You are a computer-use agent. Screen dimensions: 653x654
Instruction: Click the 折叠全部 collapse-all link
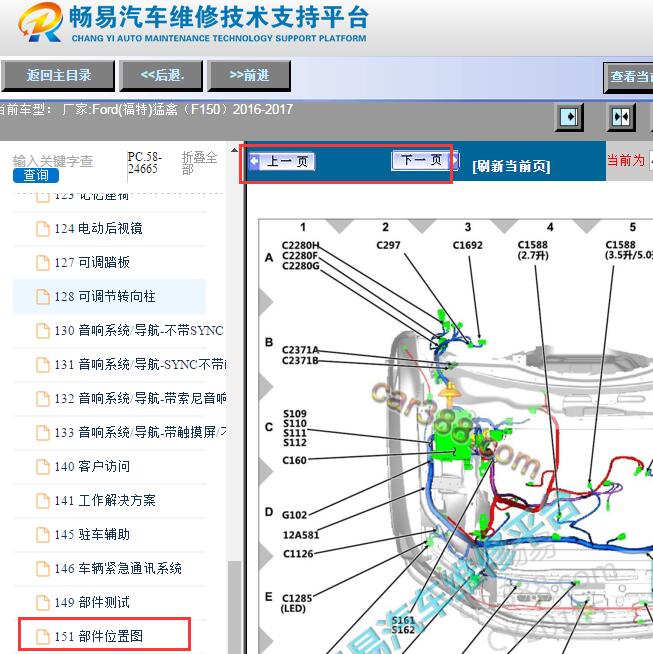(199, 163)
